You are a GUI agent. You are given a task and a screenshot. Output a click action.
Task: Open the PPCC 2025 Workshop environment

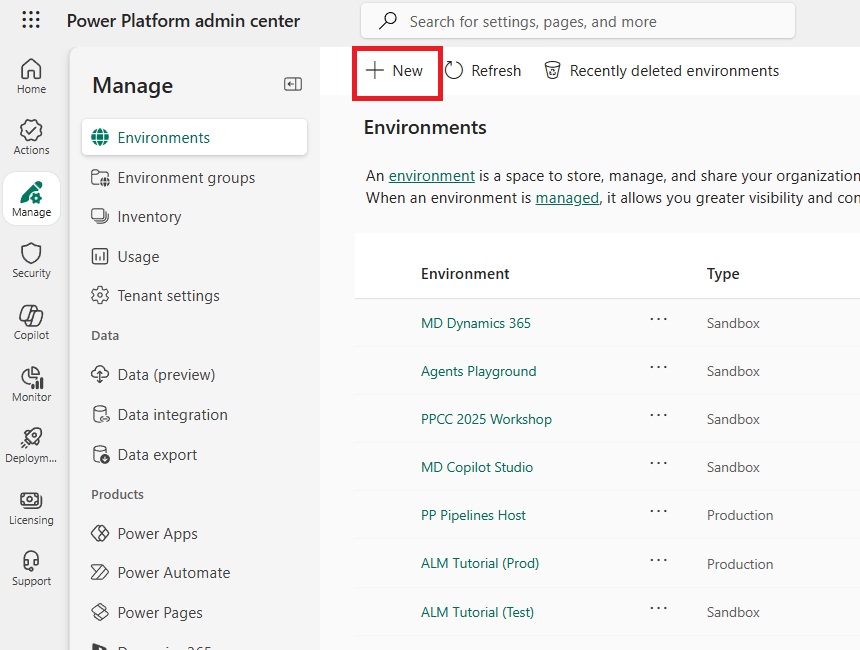pos(486,419)
